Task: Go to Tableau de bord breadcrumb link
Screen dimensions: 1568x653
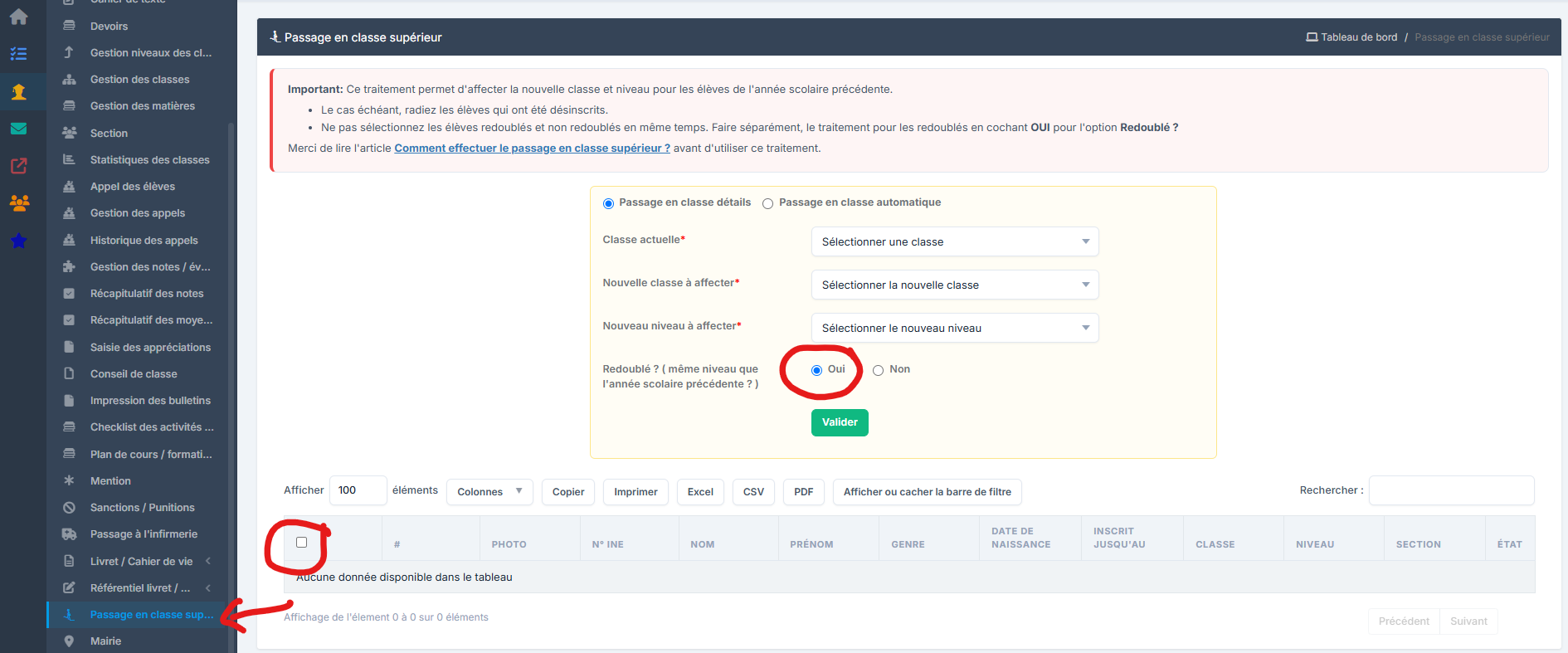Action: [1351, 37]
